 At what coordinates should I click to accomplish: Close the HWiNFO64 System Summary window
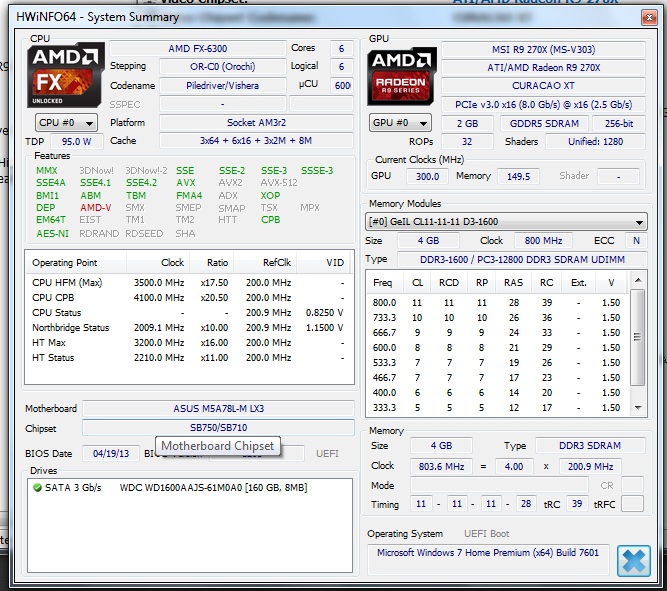[x=649, y=17]
